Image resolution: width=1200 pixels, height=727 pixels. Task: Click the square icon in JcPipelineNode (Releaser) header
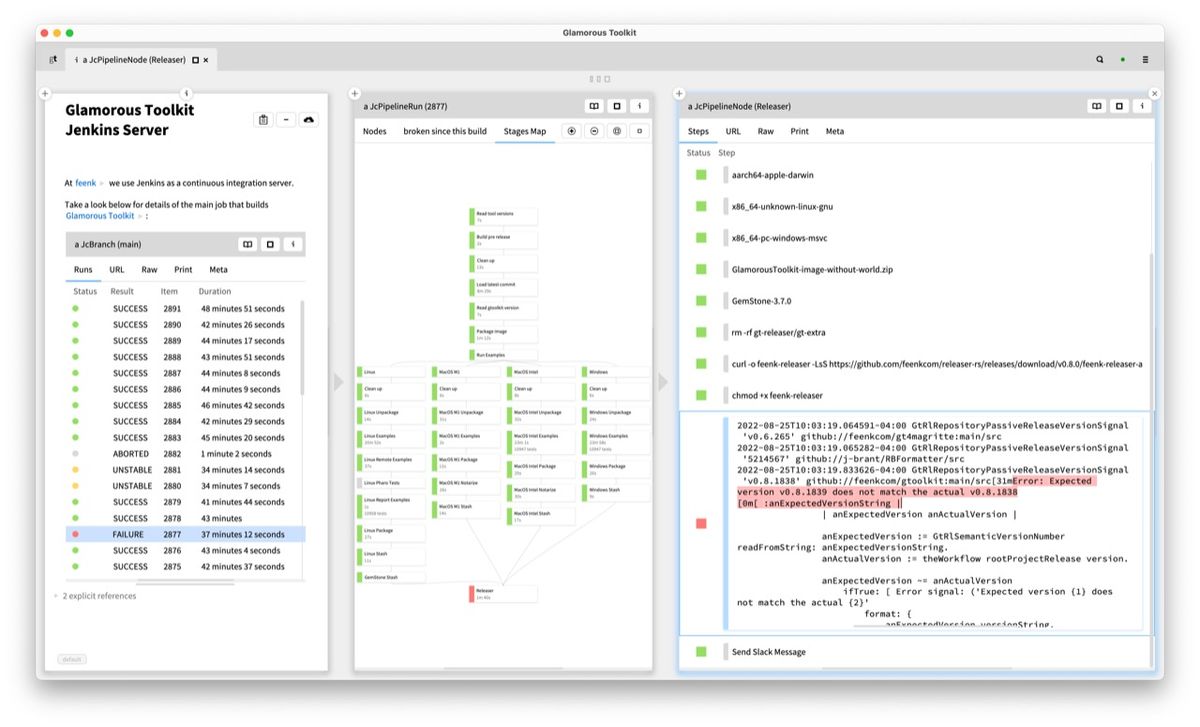point(1120,106)
